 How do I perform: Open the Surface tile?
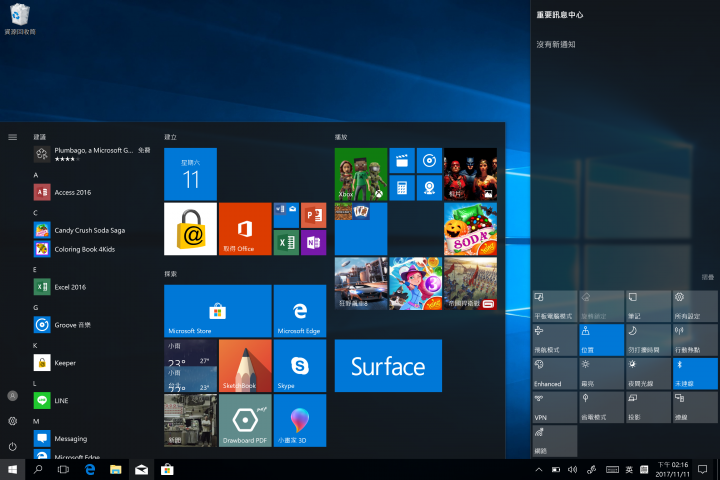tap(388, 366)
